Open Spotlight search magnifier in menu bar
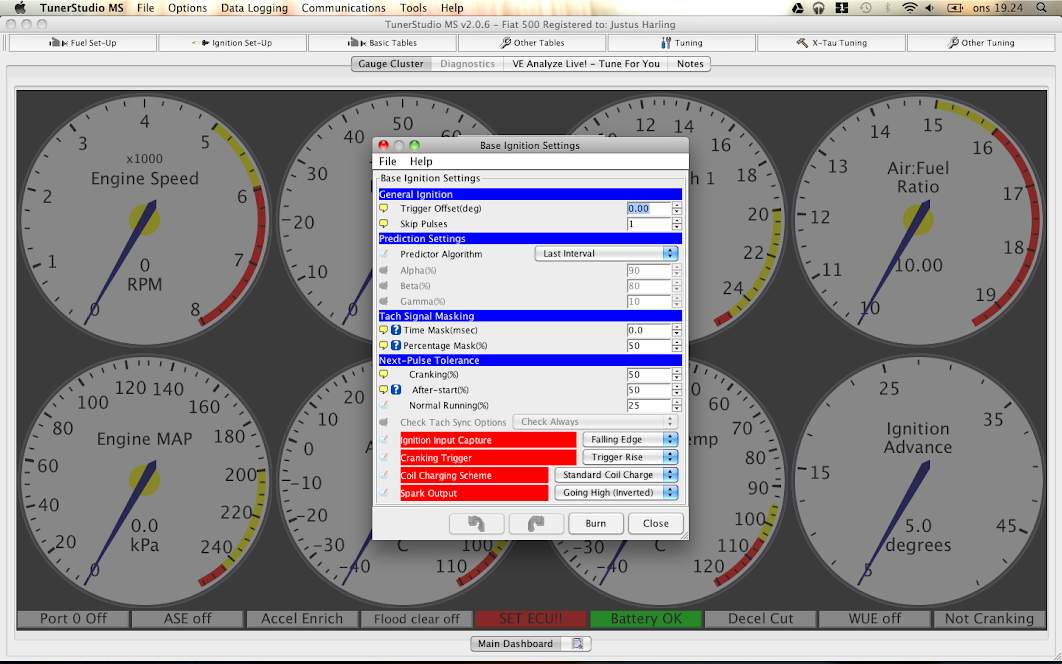The width and height of the screenshot is (1062, 664). (1042, 8)
